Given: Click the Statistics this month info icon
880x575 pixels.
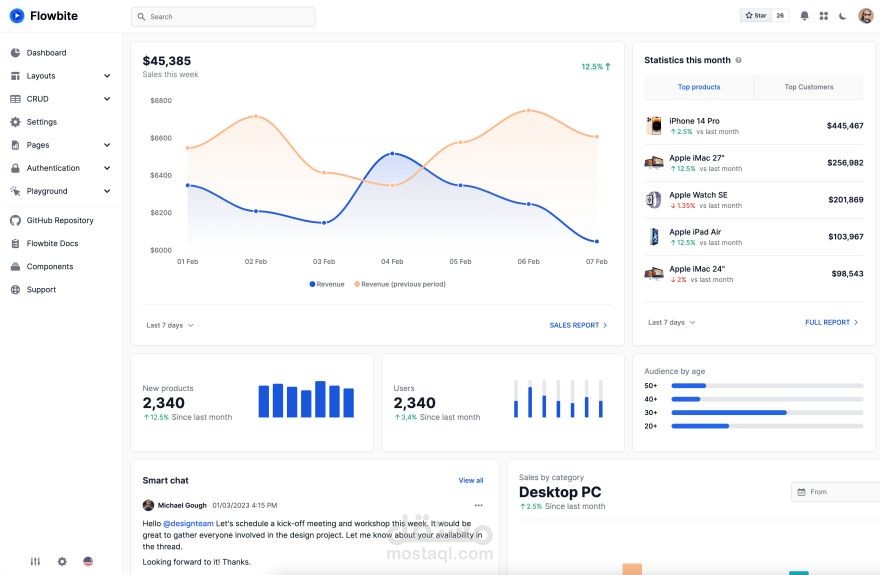Looking at the screenshot, I should (x=739, y=60).
